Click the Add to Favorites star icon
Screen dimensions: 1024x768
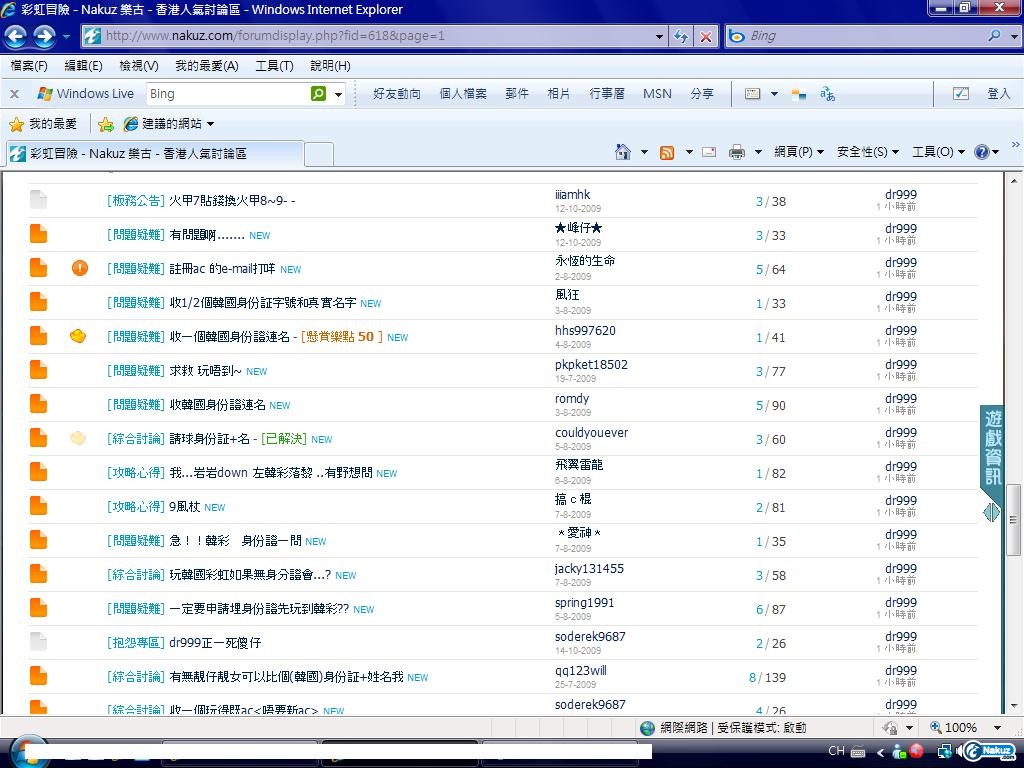(x=106, y=124)
